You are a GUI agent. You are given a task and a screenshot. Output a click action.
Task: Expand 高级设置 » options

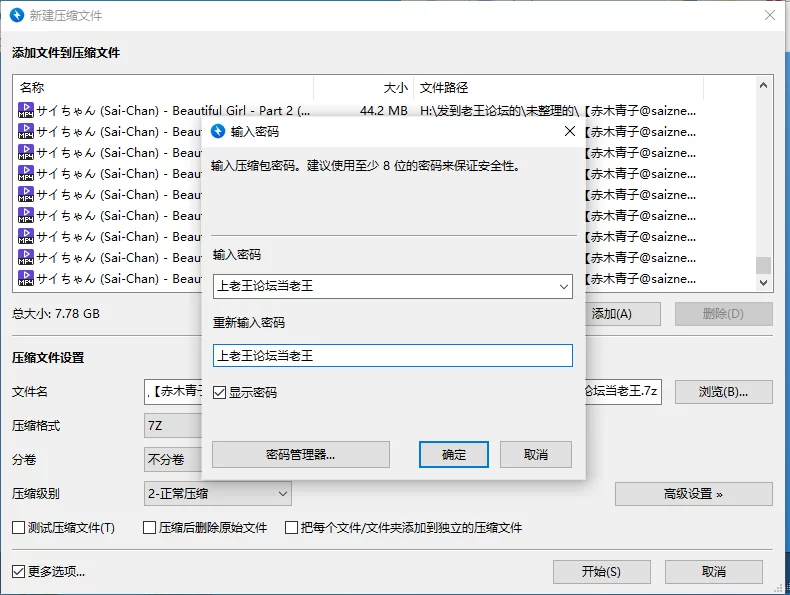coord(693,494)
